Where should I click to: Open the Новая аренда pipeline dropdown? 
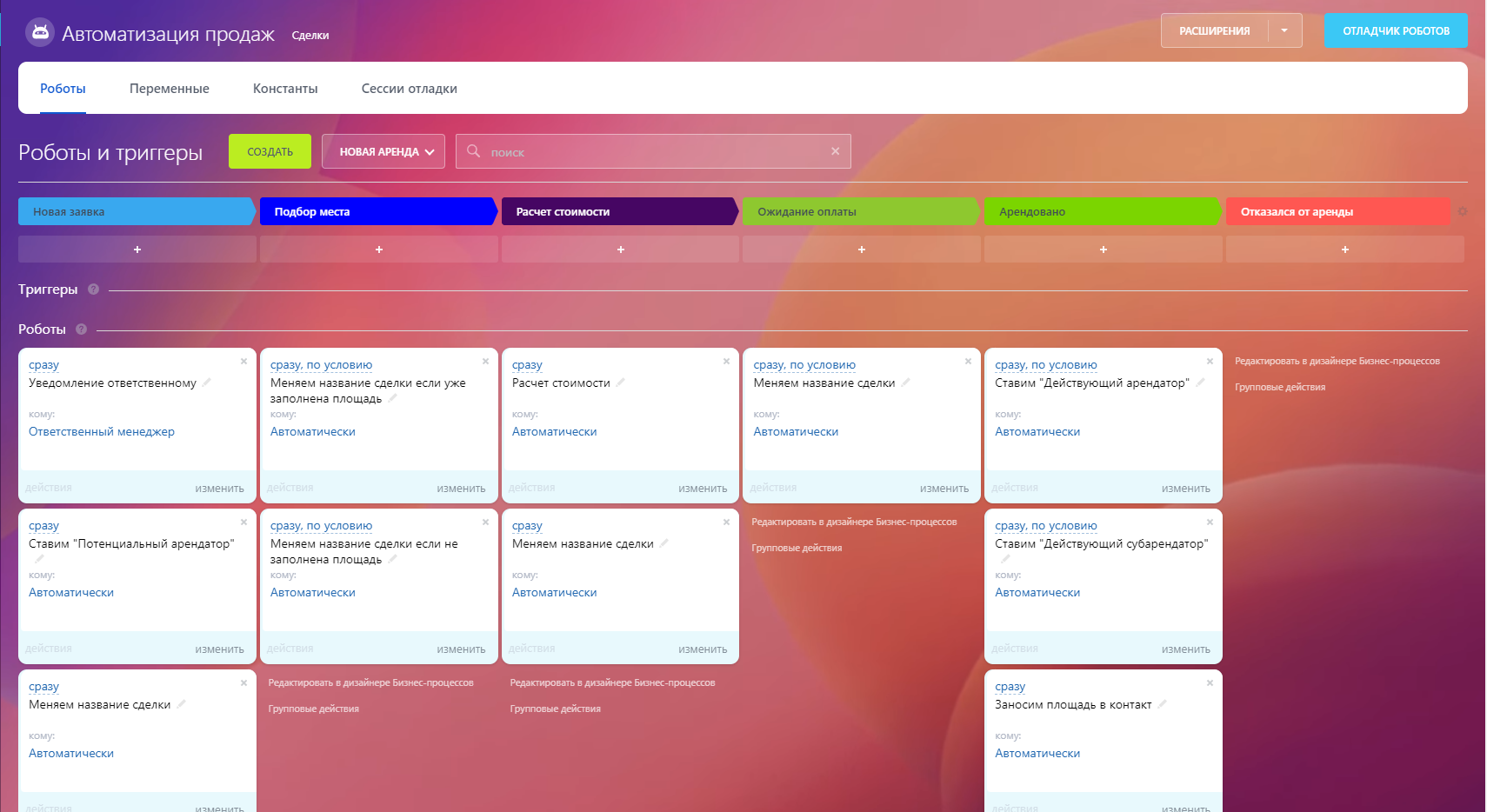tap(383, 151)
